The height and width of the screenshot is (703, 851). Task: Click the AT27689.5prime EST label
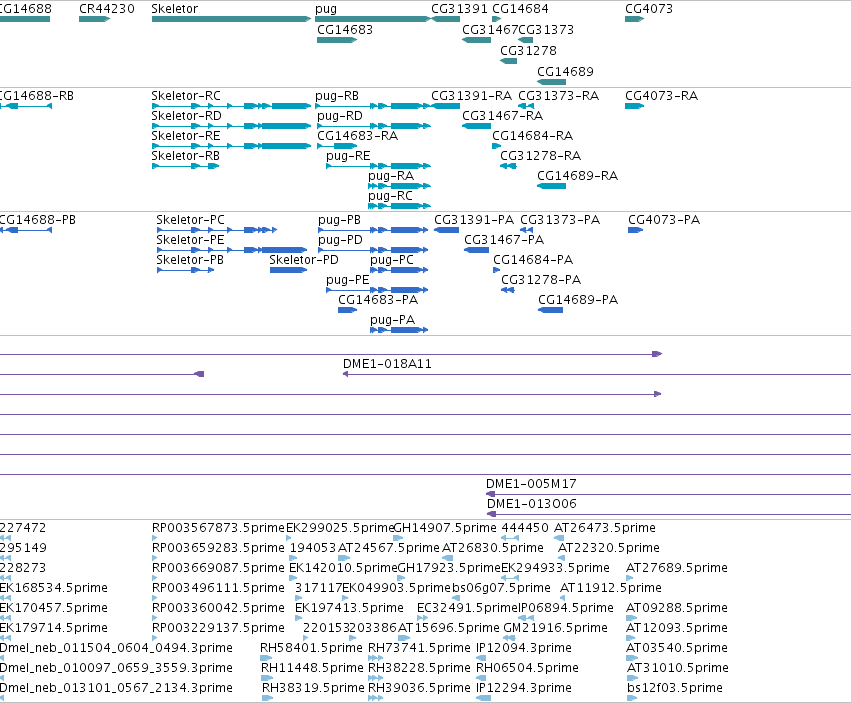[677, 568]
